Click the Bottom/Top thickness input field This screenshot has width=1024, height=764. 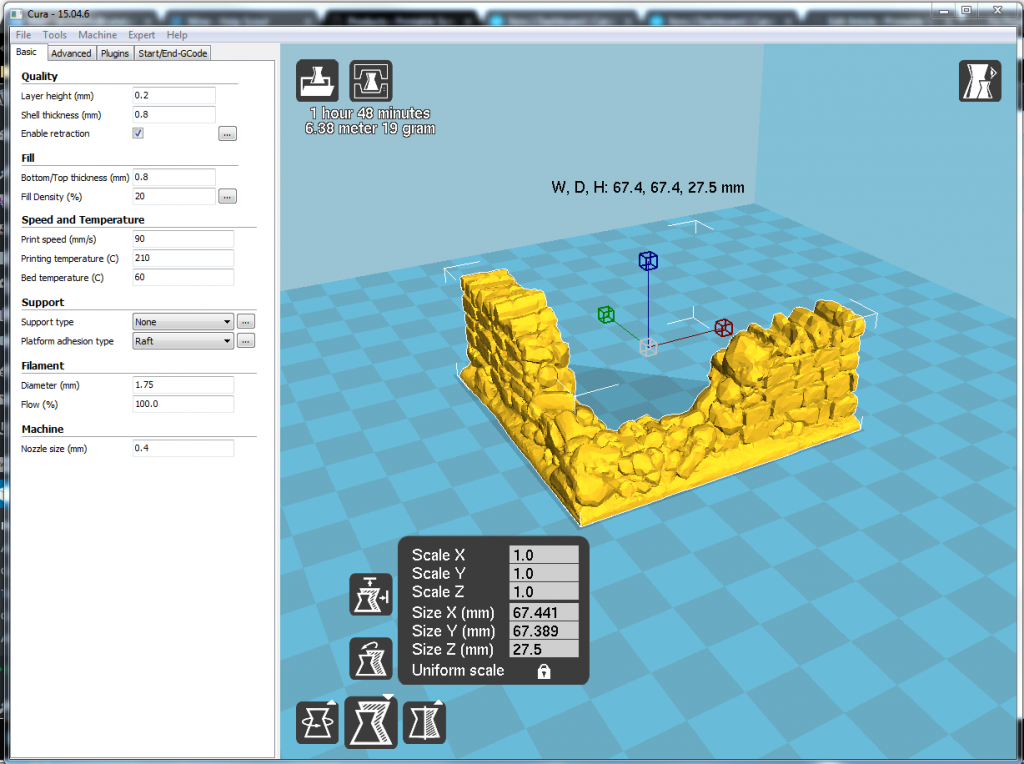174,177
